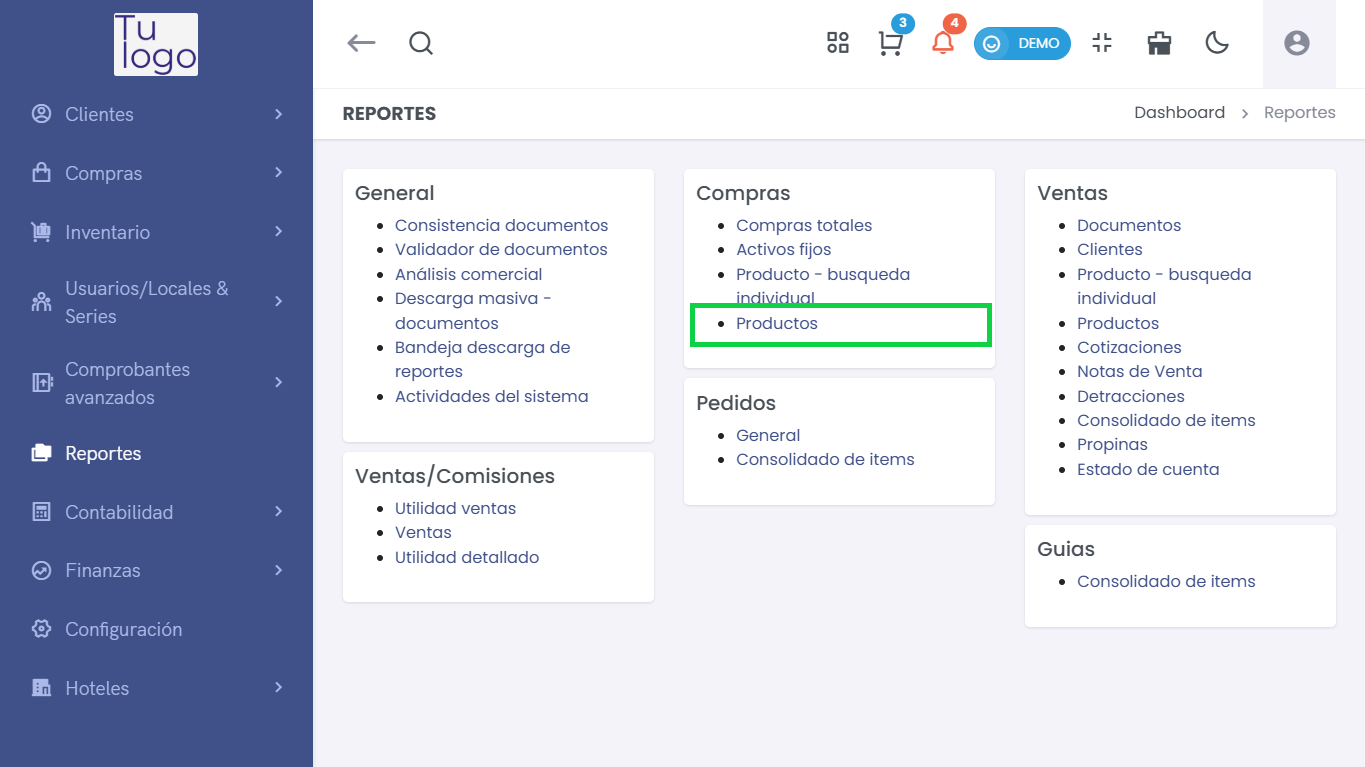Open the apps grid icon
Image resolution: width=1365 pixels, height=767 pixels.
tap(838, 42)
